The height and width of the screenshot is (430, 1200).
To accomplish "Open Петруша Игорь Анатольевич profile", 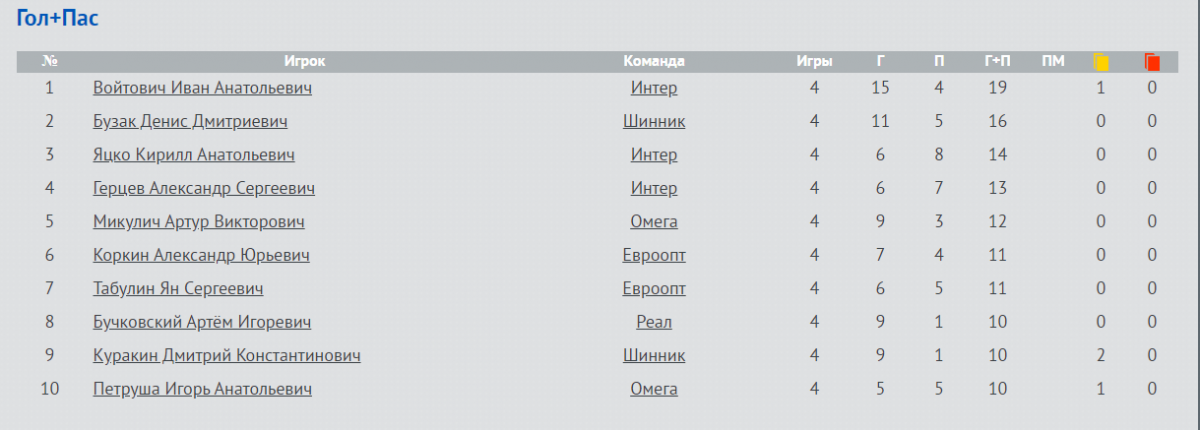I will [202, 389].
